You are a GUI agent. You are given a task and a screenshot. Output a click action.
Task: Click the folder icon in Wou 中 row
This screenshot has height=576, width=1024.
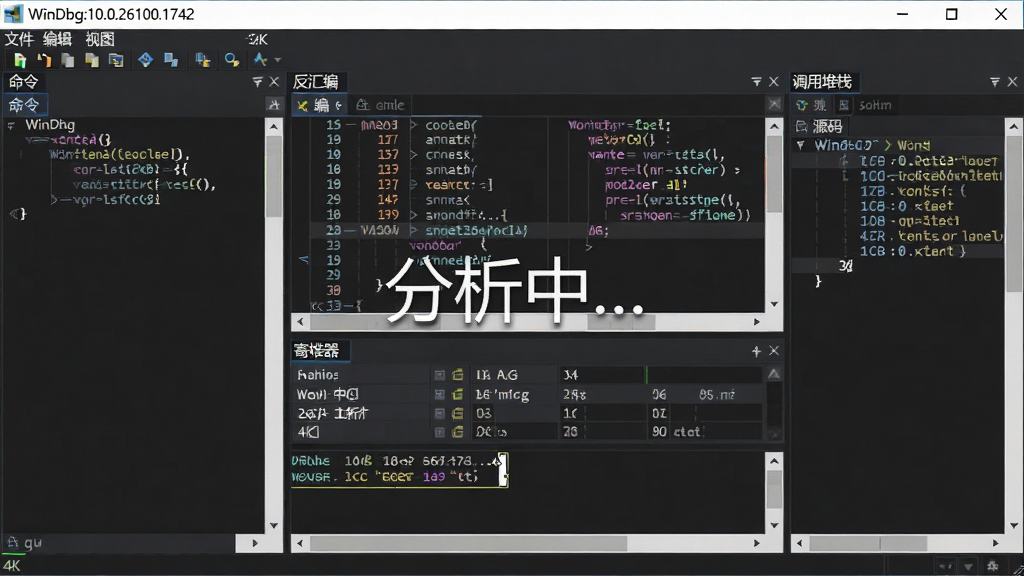[458, 394]
